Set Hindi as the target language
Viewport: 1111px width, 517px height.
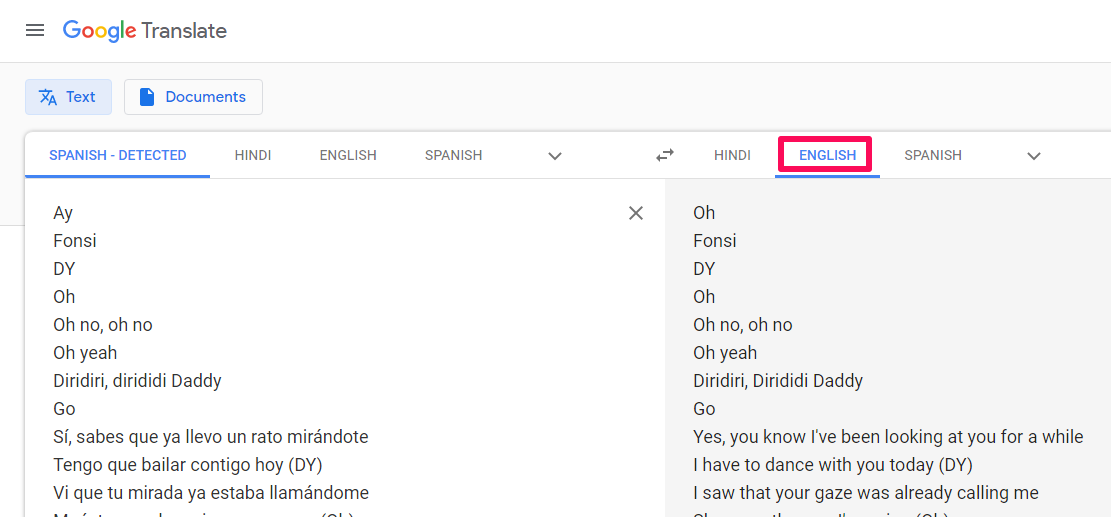732,155
